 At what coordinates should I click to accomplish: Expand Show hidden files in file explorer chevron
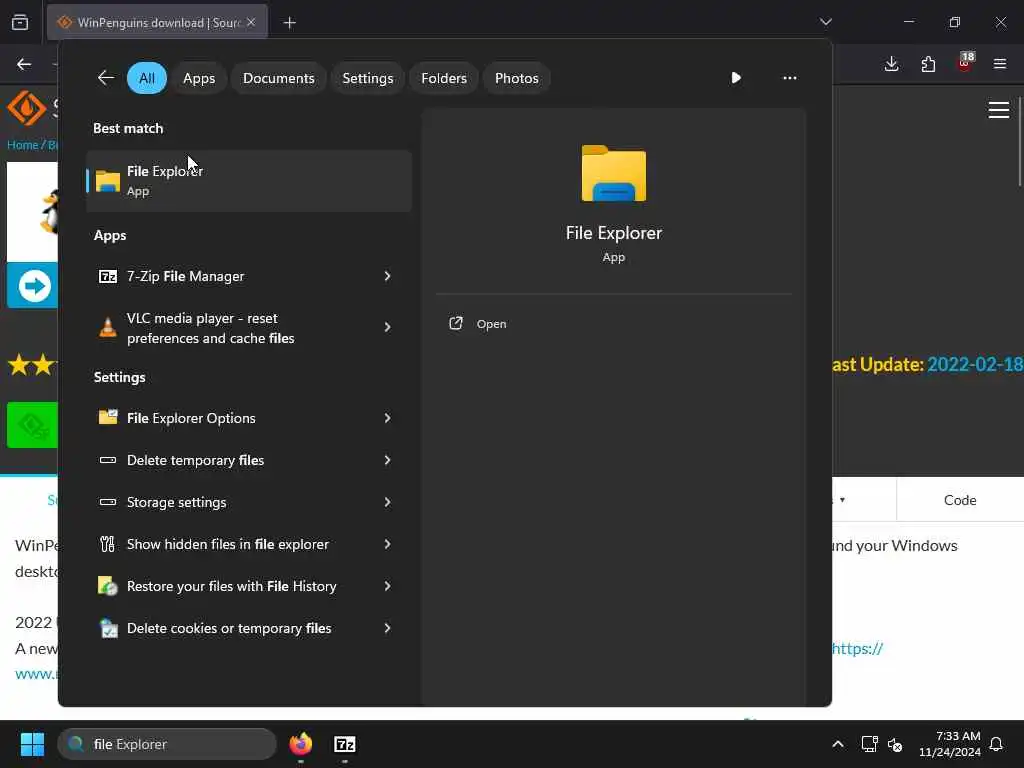[x=387, y=544]
